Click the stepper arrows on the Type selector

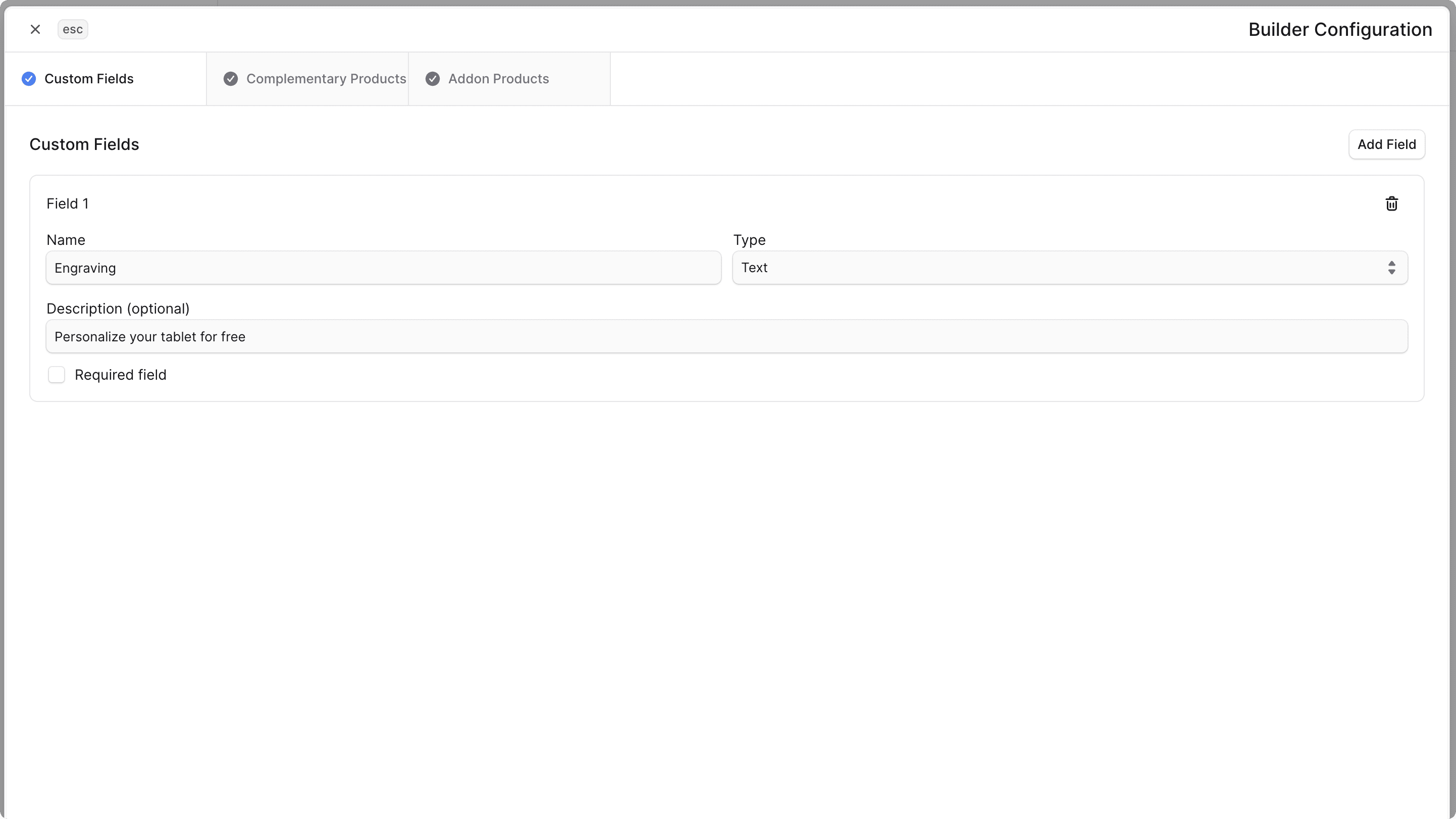pos(1391,267)
